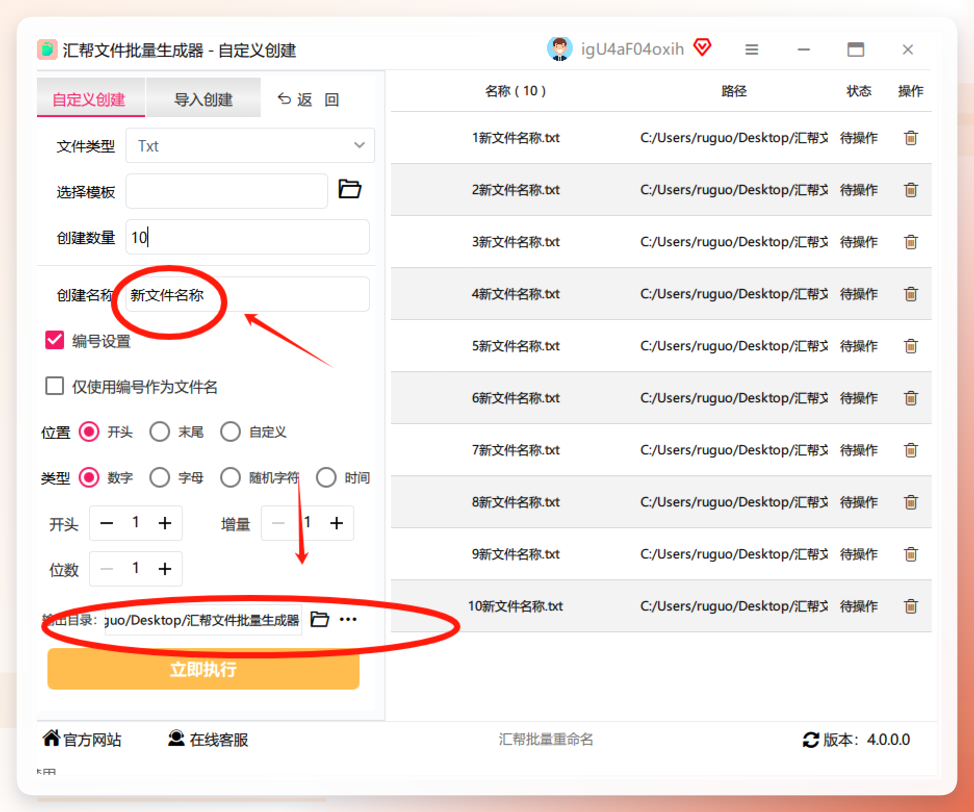Increase the 位数 digit count
This screenshot has width=974, height=812.
[165, 568]
